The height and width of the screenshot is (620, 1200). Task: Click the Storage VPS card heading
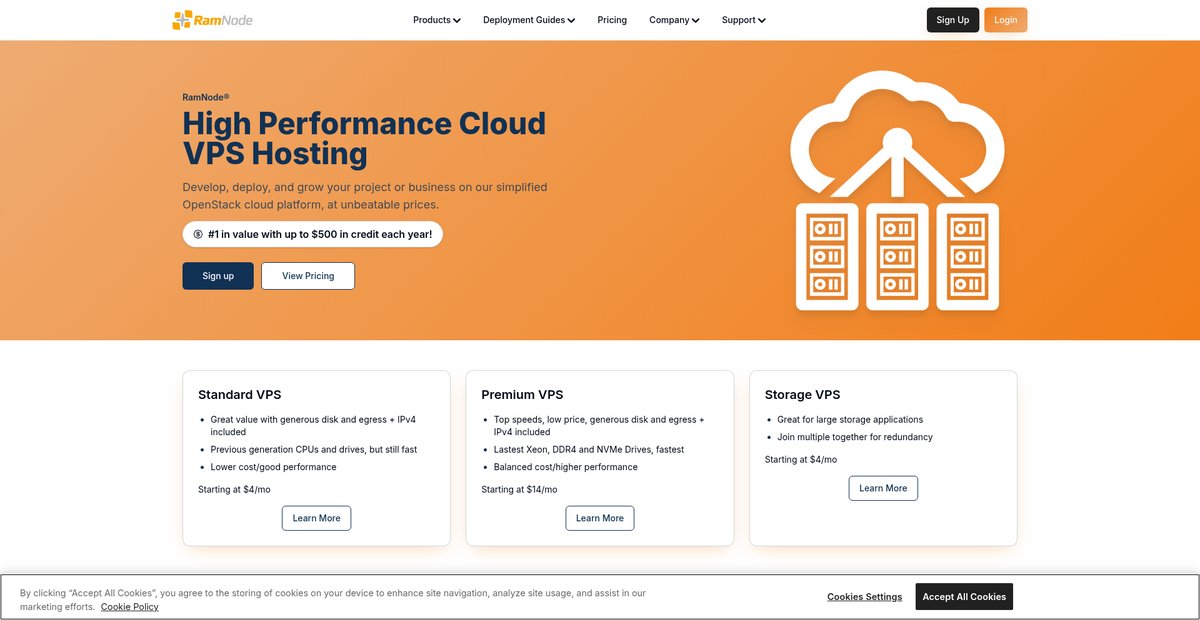click(803, 395)
